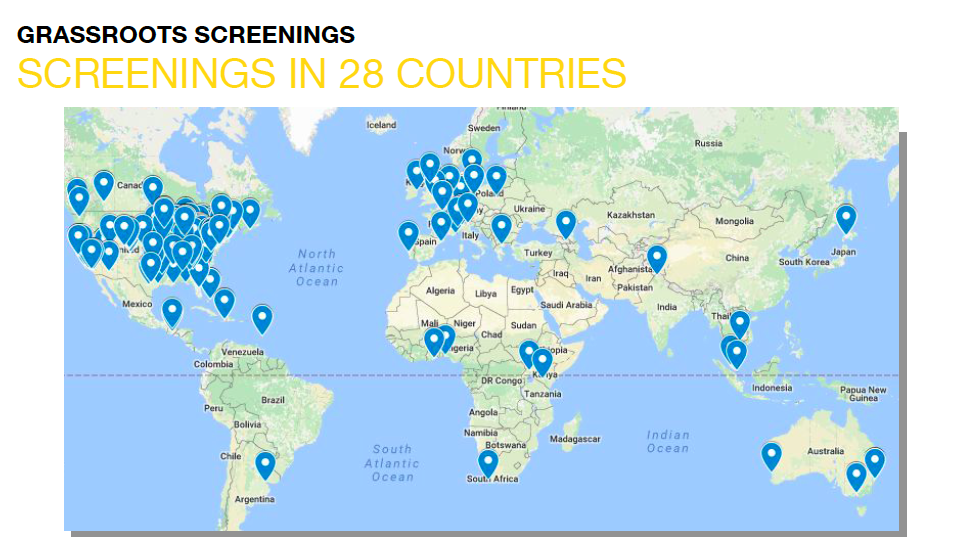The width and height of the screenshot is (953, 539).
Task: Click the 'Iceland' map label
Action: coord(381,125)
